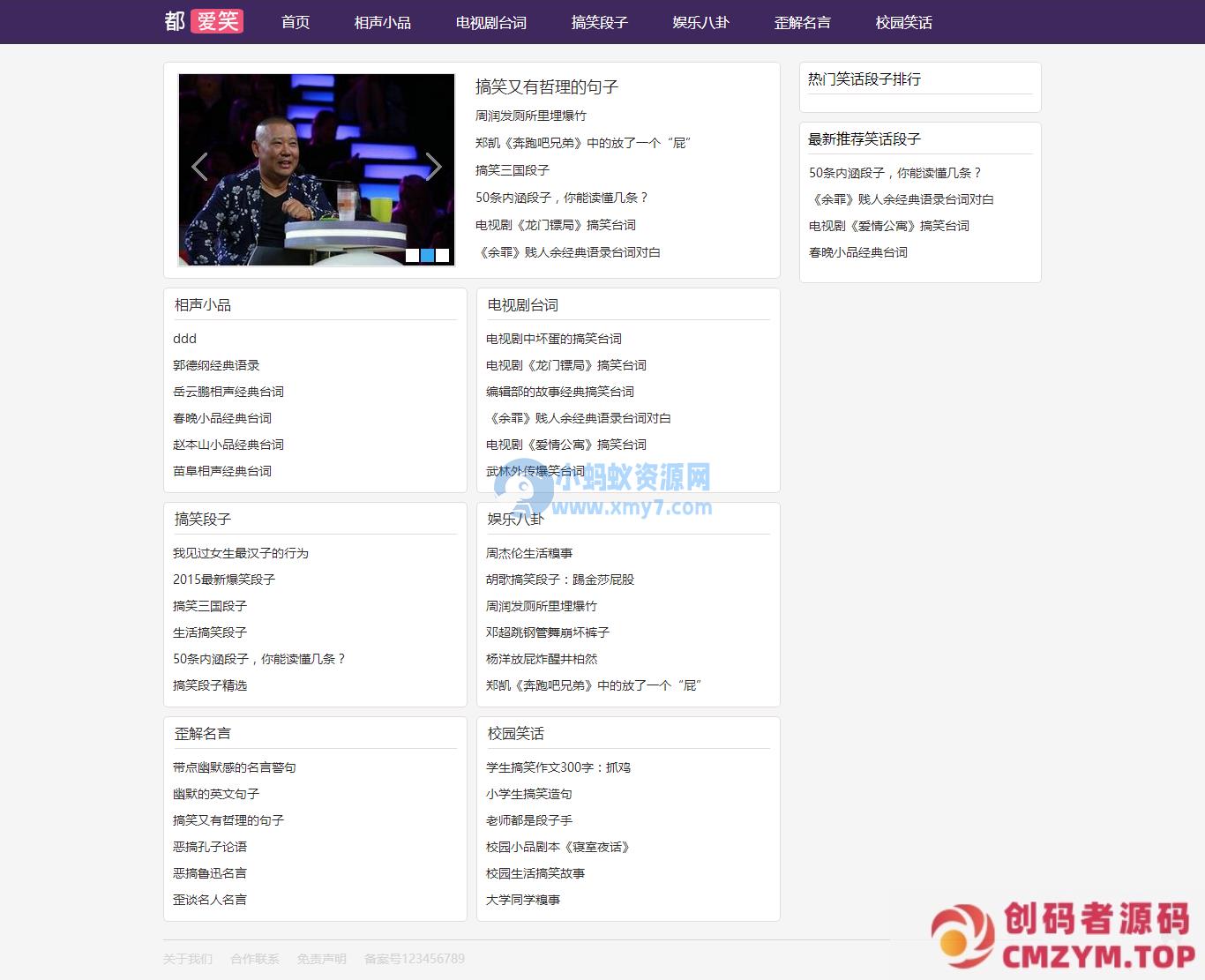Open the 相声小品 navigation menu
1205x980 pixels.
(382, 22)
